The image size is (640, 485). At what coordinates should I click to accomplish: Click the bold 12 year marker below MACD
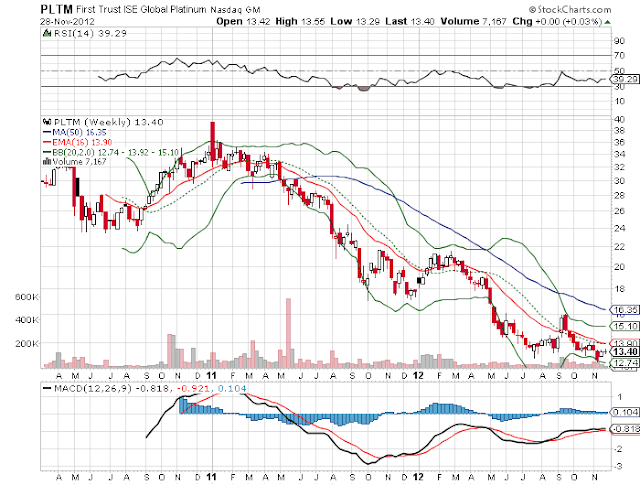[x=419, y=477]
